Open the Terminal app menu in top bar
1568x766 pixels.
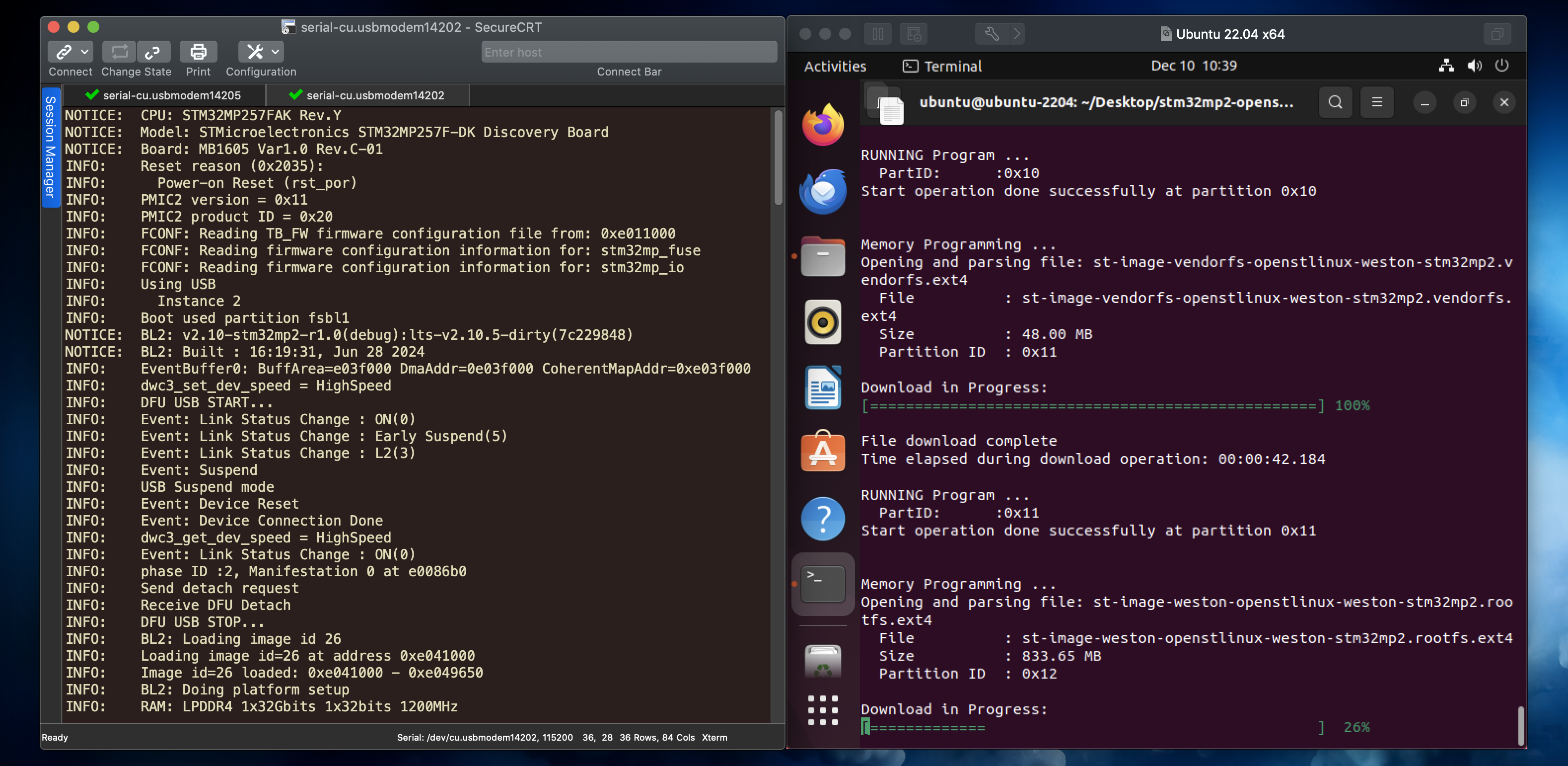pos(942,66)
